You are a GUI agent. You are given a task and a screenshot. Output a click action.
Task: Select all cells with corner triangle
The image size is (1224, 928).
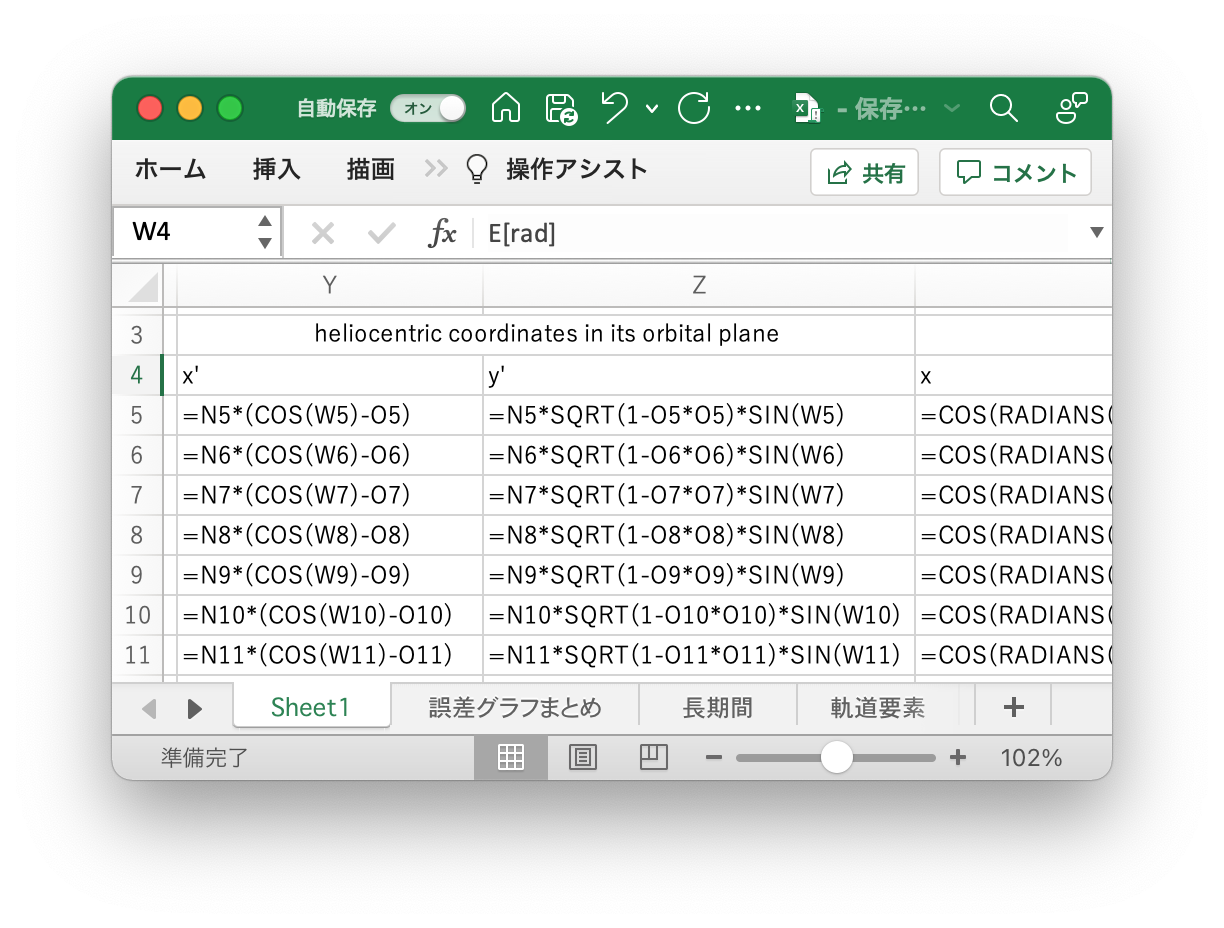coord(144,286)
